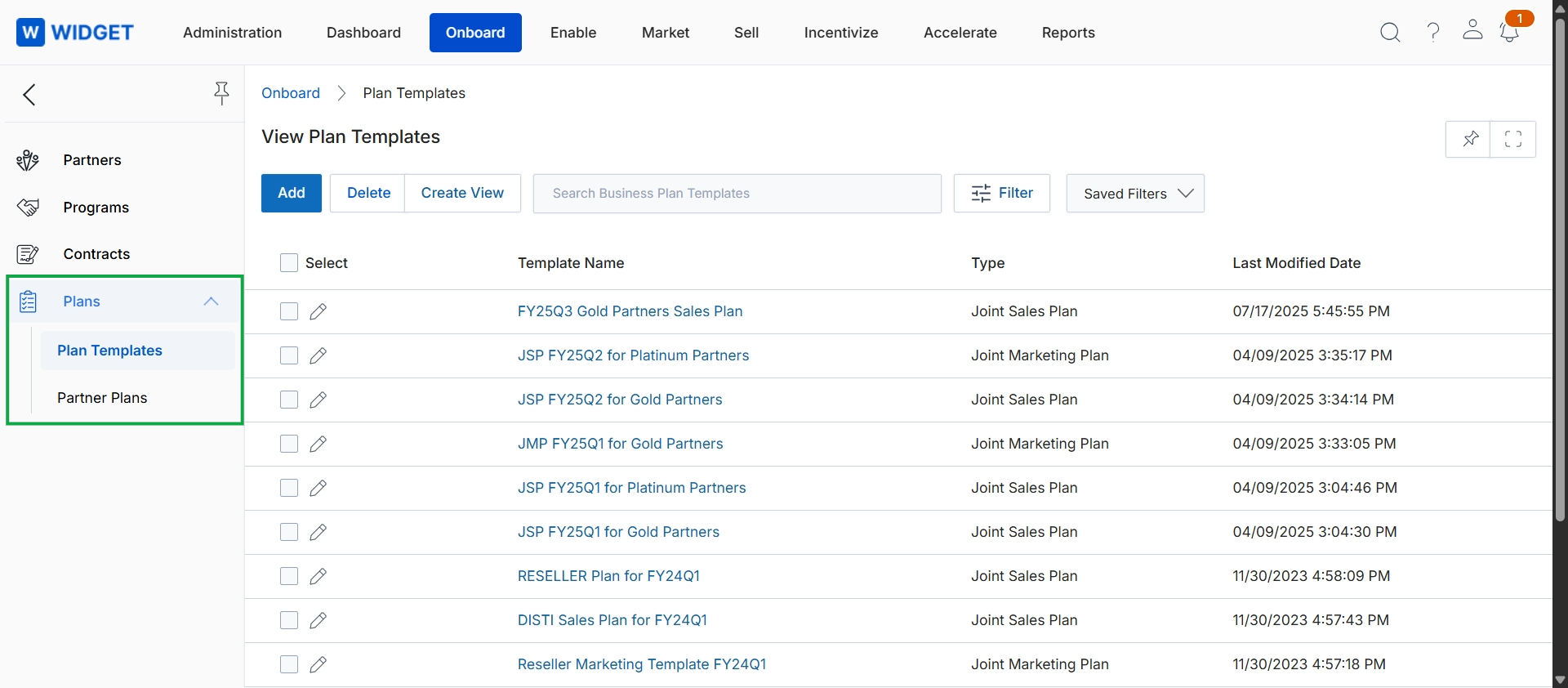Open the user profile icon
This screenshot has height=688, width=1568.
pyautogui.click(x=1472, y=30)
